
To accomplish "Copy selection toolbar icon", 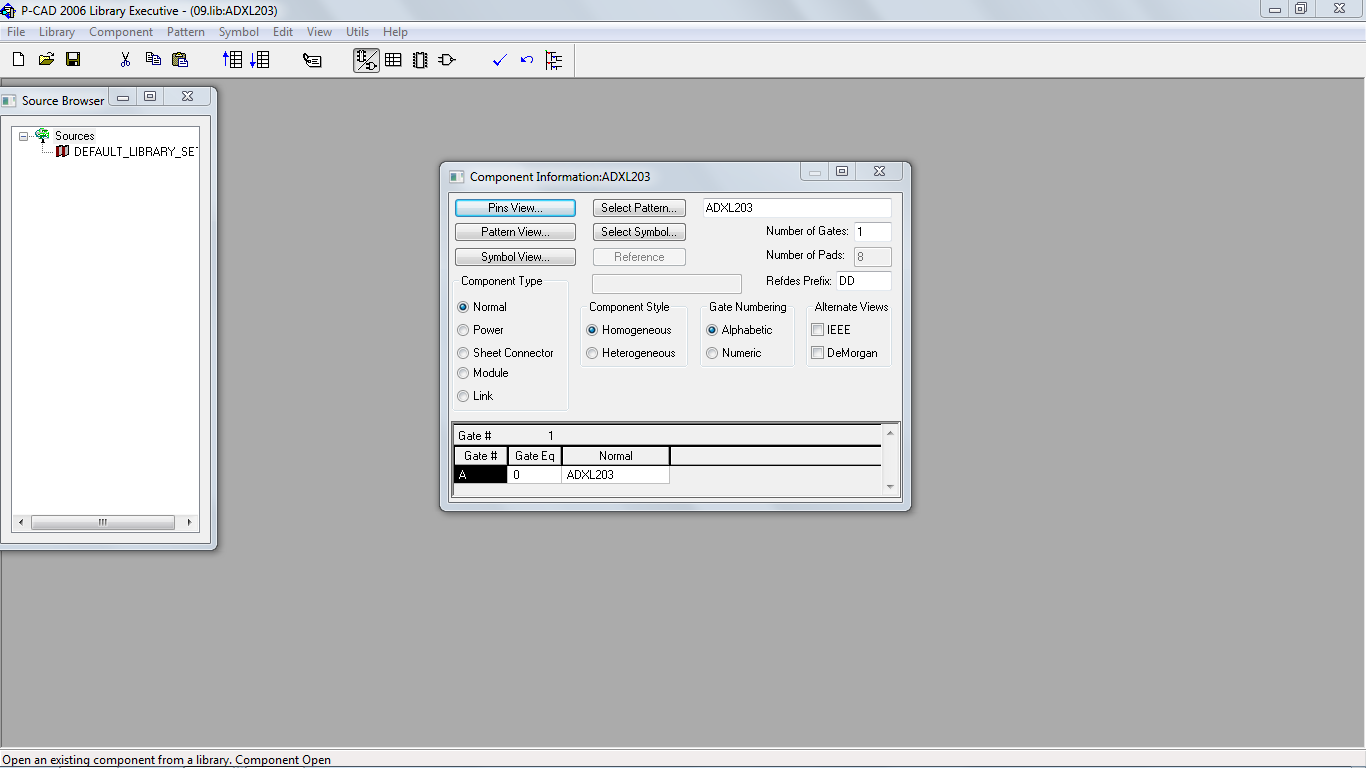I will tap(153, 60).
